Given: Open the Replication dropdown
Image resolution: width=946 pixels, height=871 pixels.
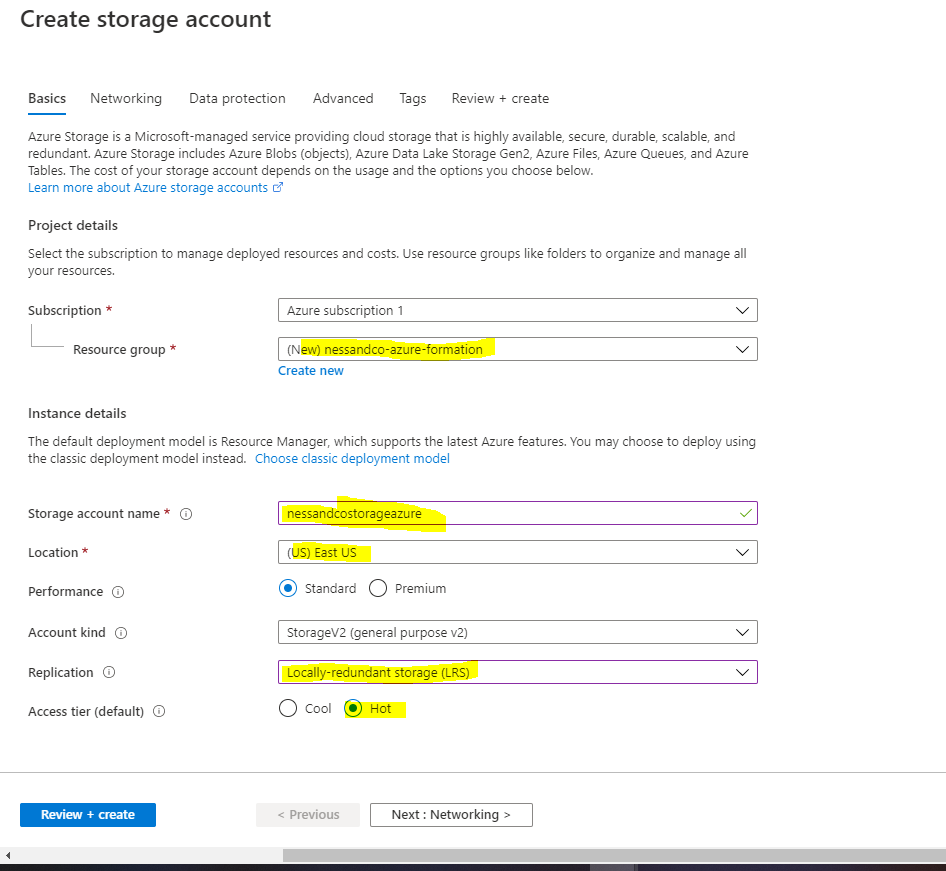Looking at the screenshot, I should click(518, 672).
